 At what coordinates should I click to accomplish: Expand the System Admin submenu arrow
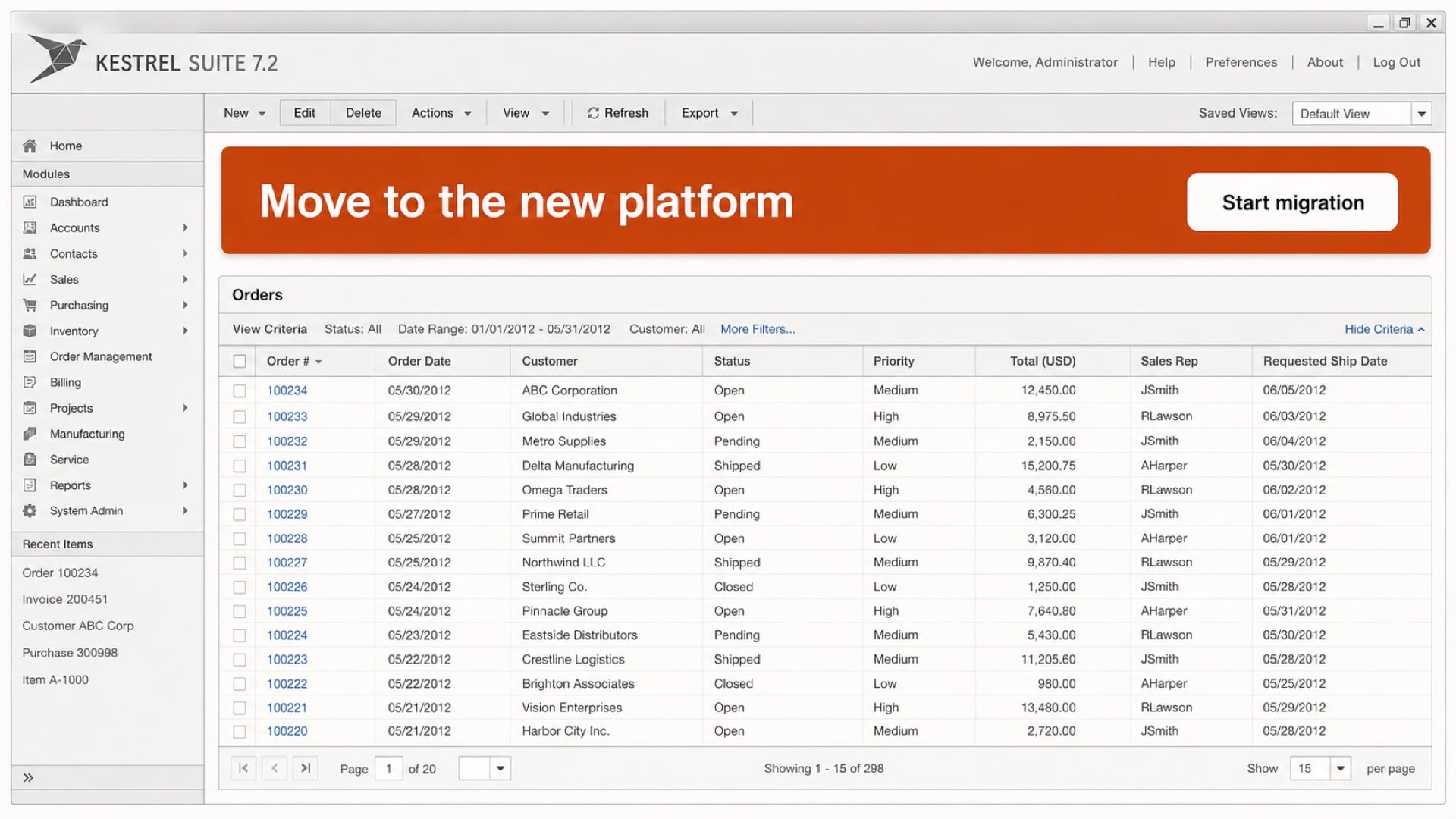[x=184, y=511]
